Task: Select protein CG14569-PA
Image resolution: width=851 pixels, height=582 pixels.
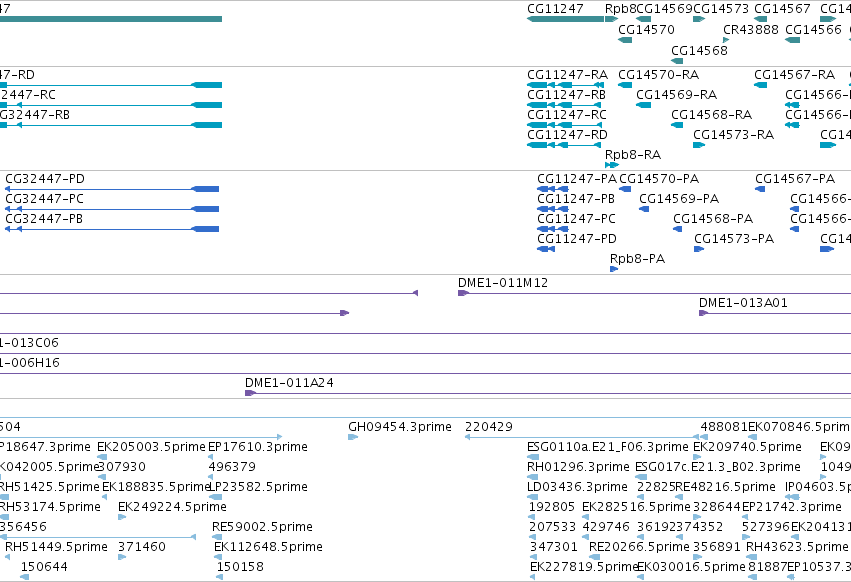Action: pos(679,199)
